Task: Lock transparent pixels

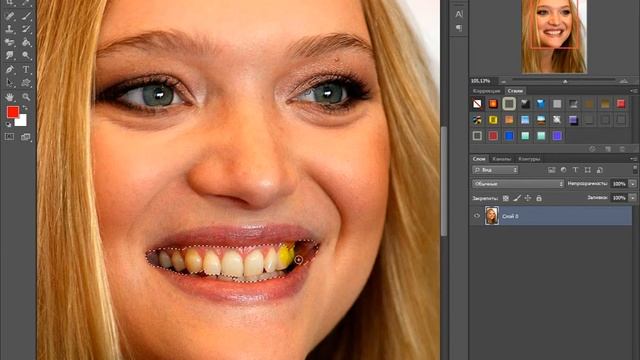Action: (506, 198)
